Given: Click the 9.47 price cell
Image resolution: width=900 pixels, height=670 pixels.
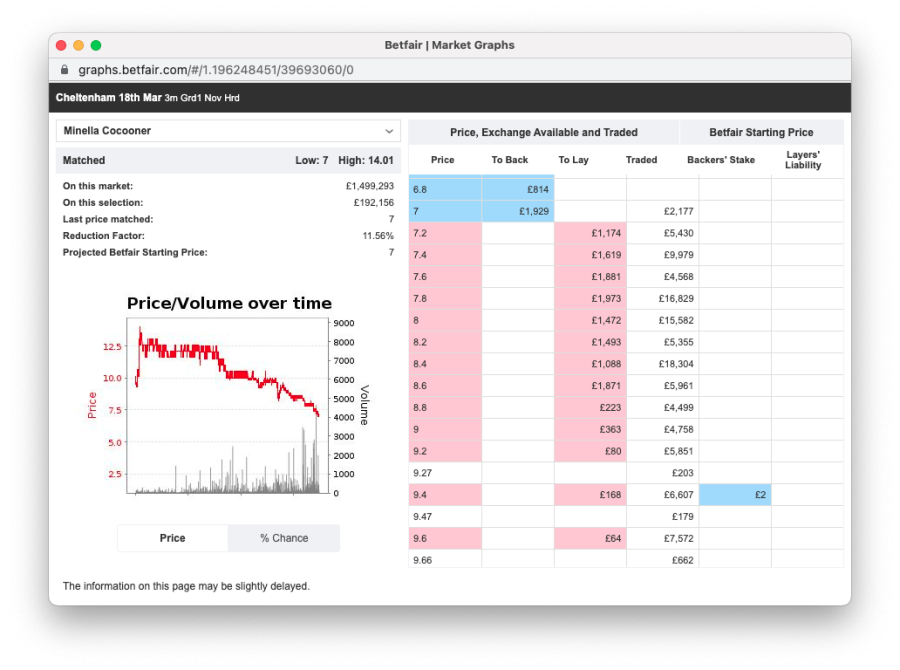Looking at the screenshot, I should [445, 517].
